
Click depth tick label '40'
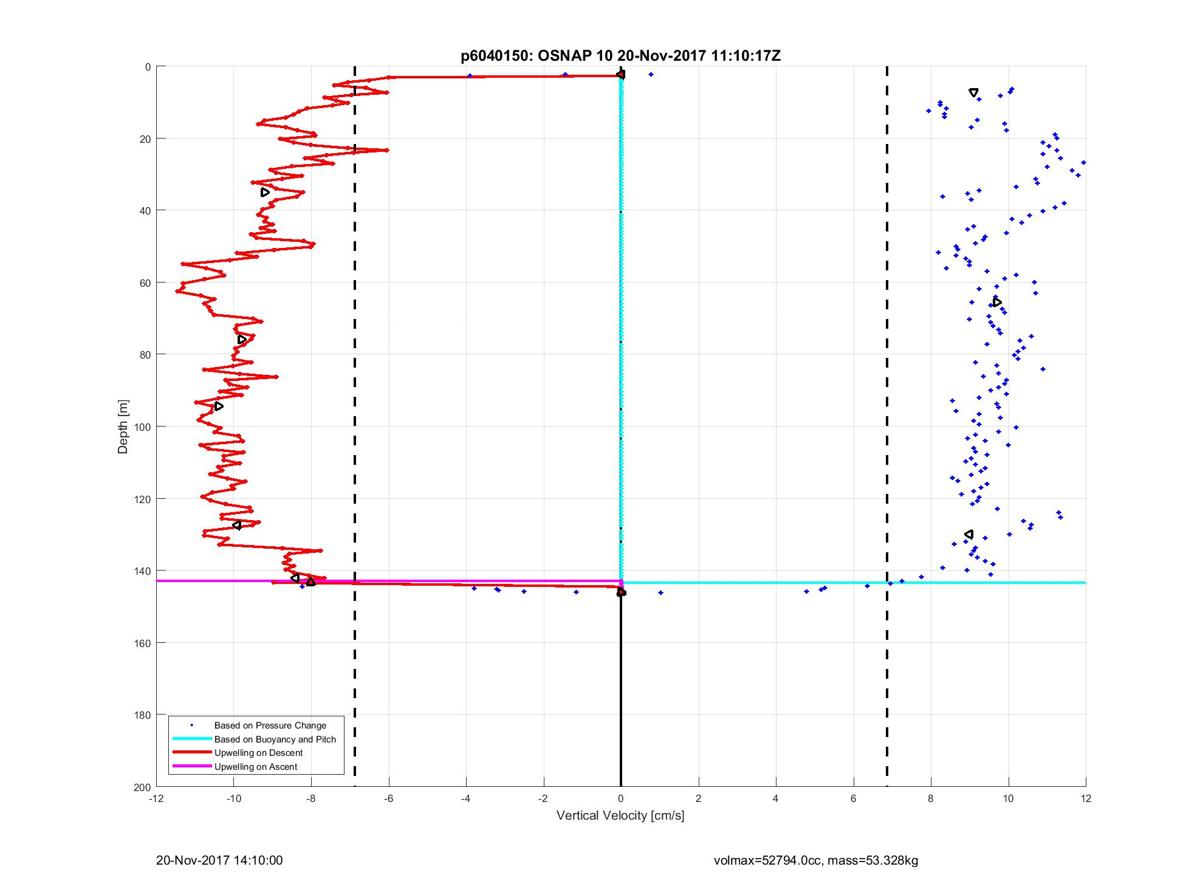click(145, 211)
